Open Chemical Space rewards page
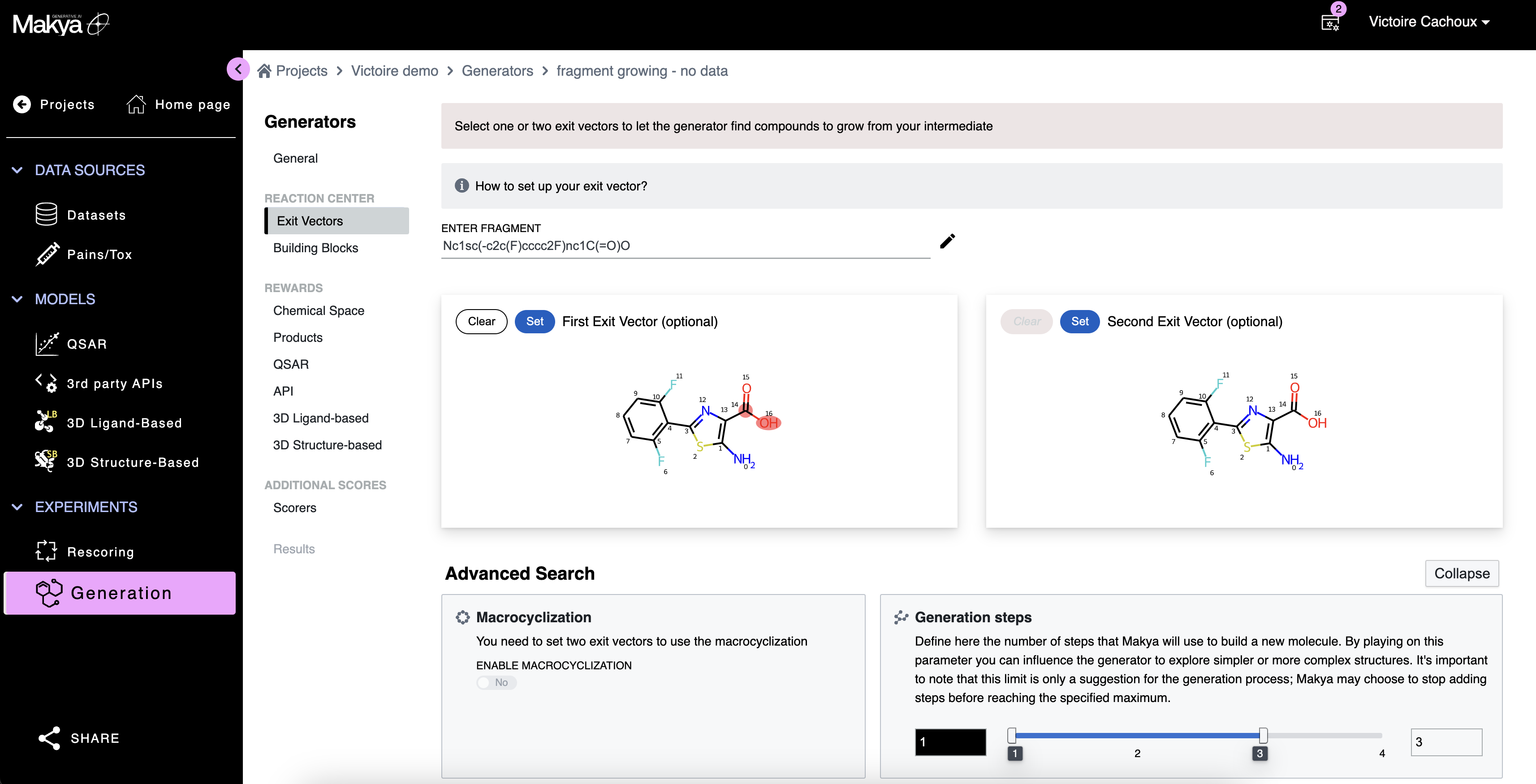Screen dimensions: 1536x784 [319, 310]
